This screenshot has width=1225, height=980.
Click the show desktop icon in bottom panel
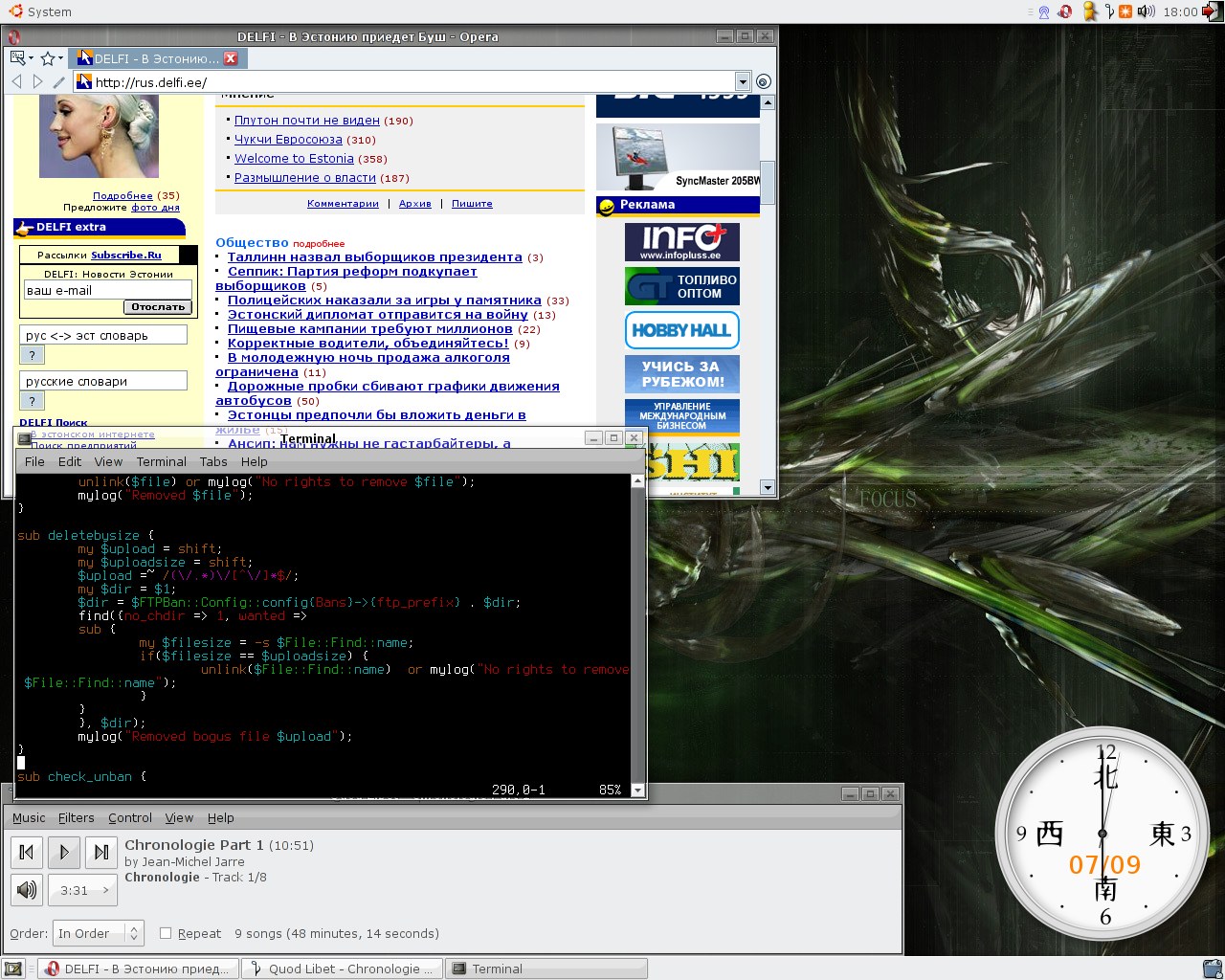pos(13,969)
